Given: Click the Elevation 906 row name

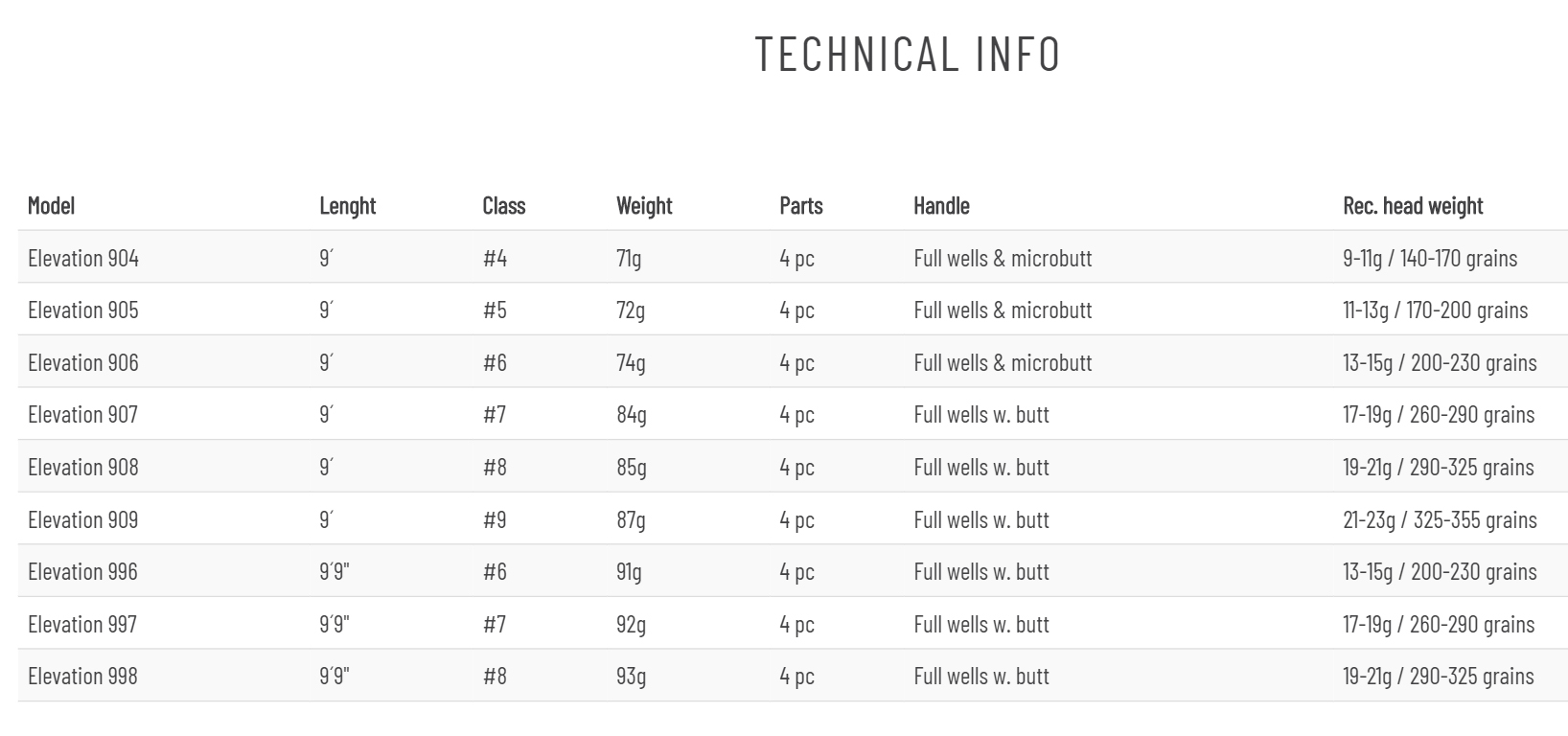Looking at the screenshot, I should [82, 362].
